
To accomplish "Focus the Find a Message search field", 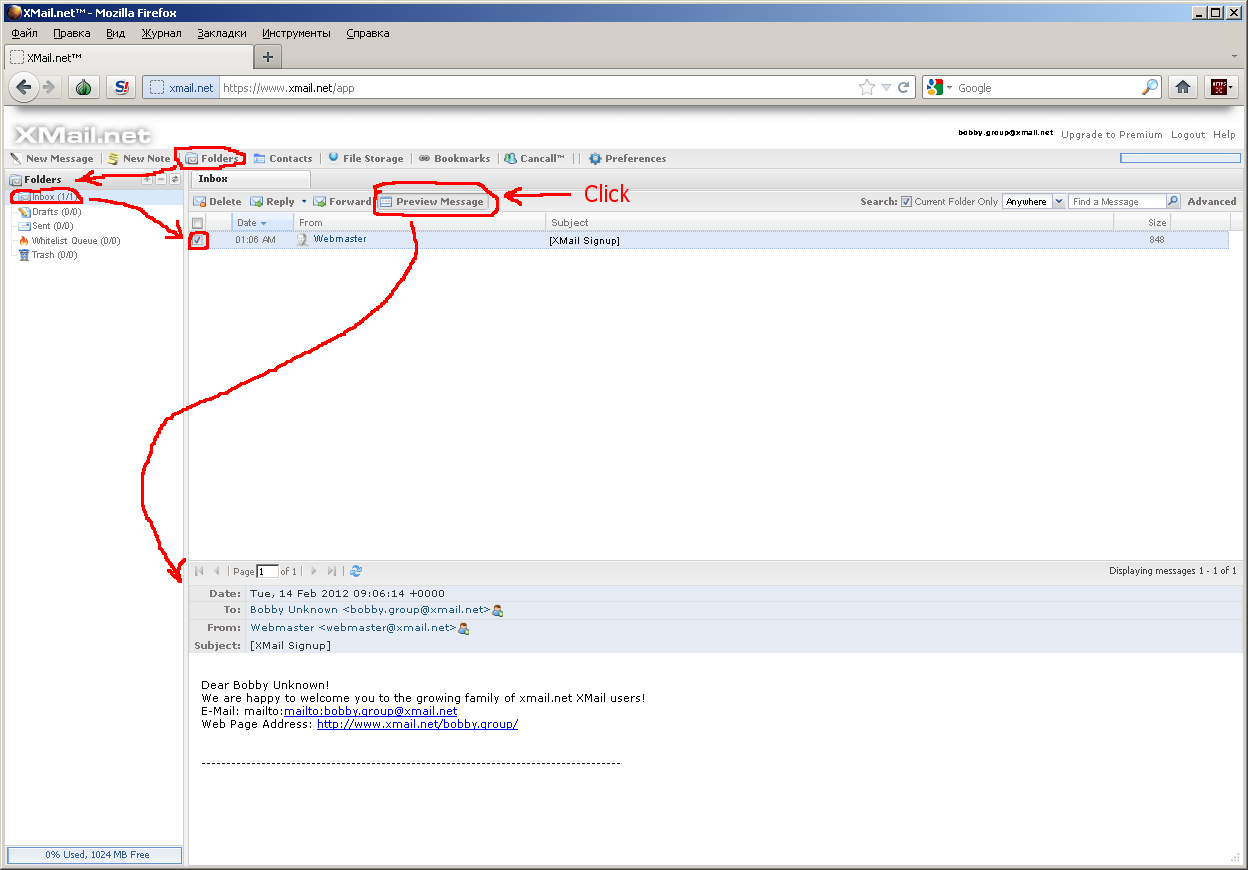I will click(x=1117, y=201).
